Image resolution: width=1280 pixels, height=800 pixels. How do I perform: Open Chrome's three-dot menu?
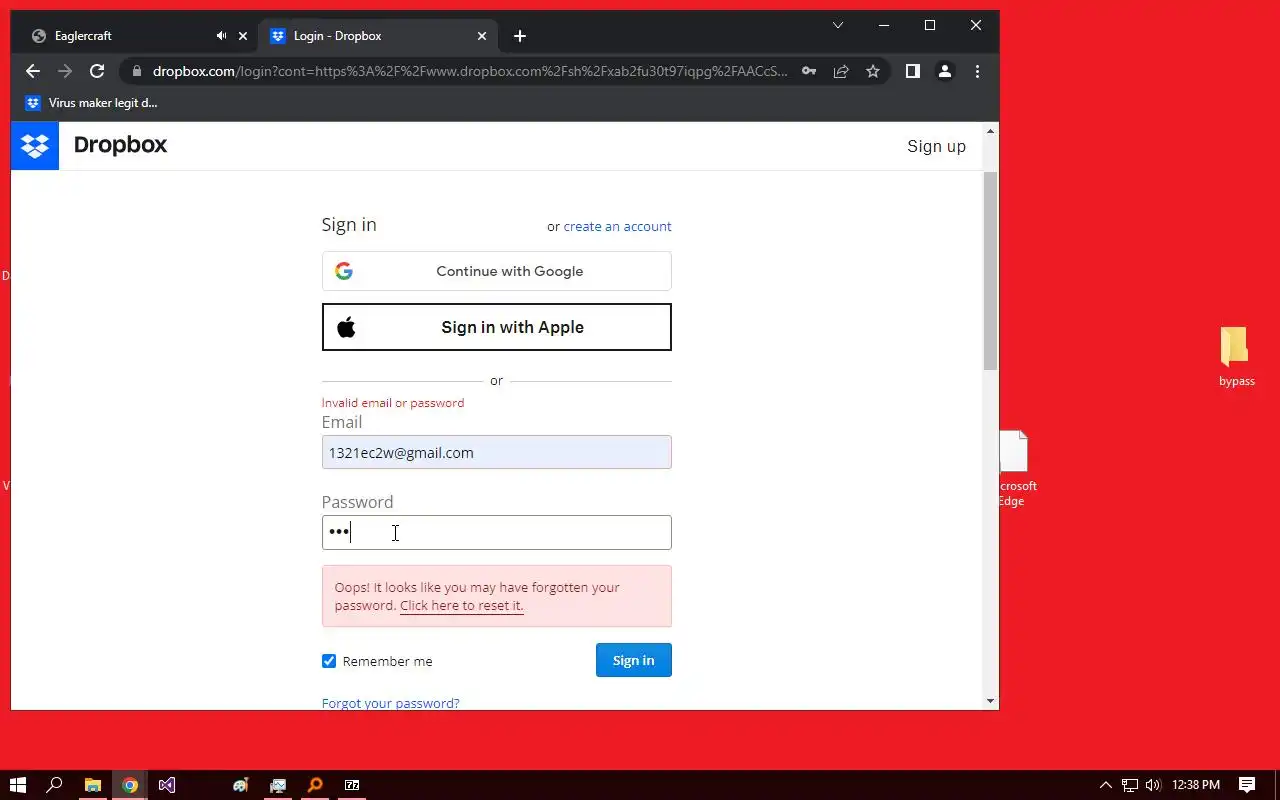pos(977,71)
